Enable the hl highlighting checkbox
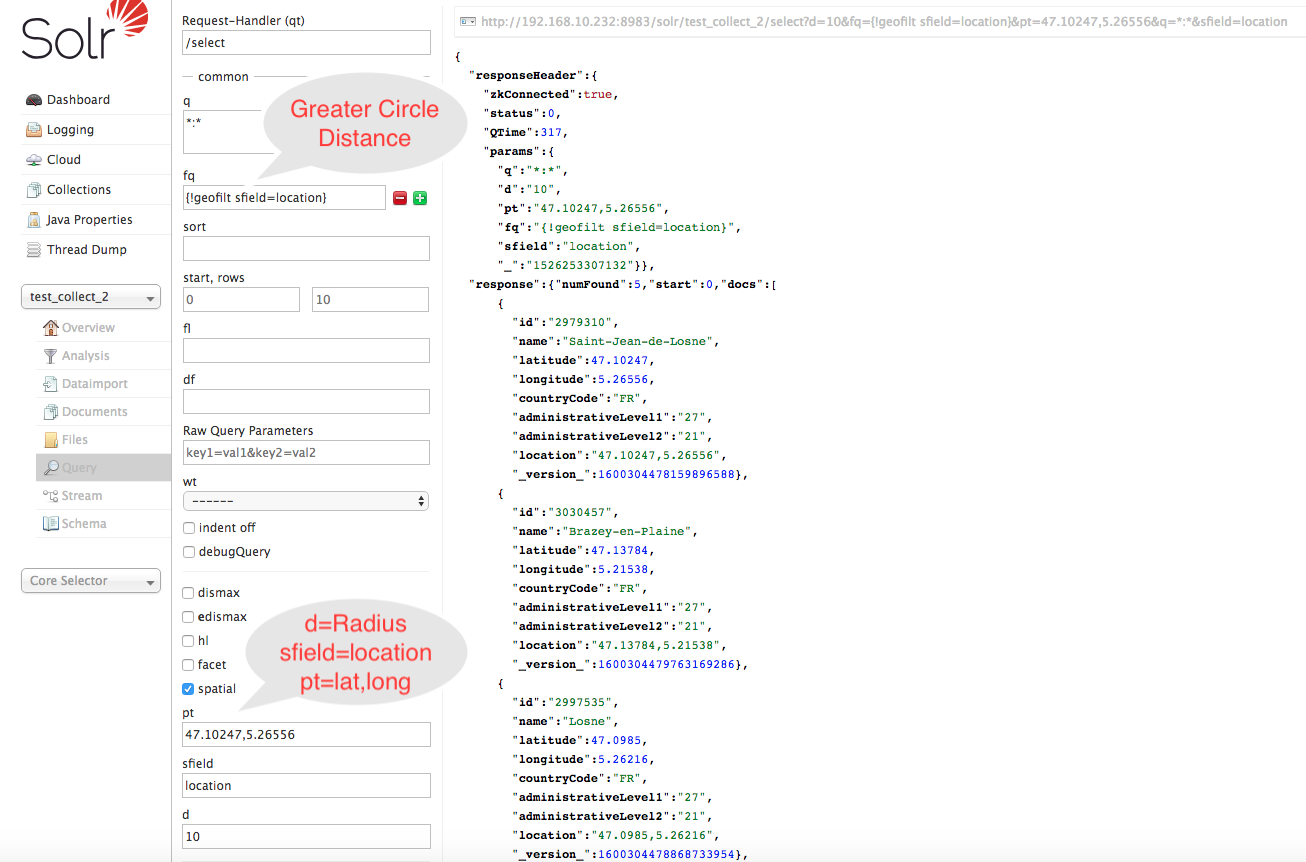Screen dimensions: 1306x862 point(189,641)
